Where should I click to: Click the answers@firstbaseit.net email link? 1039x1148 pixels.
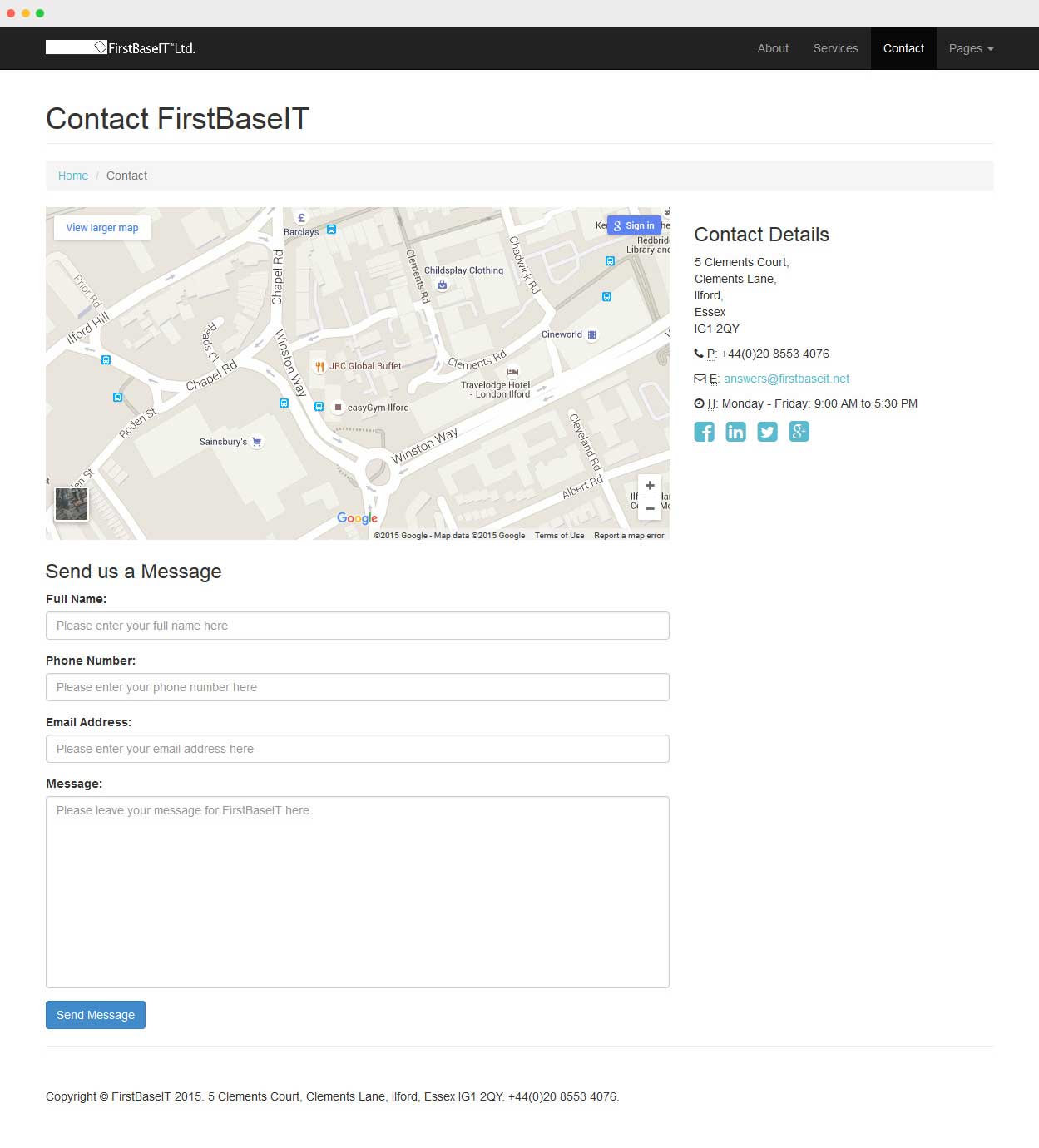click(x=786, y=379)
